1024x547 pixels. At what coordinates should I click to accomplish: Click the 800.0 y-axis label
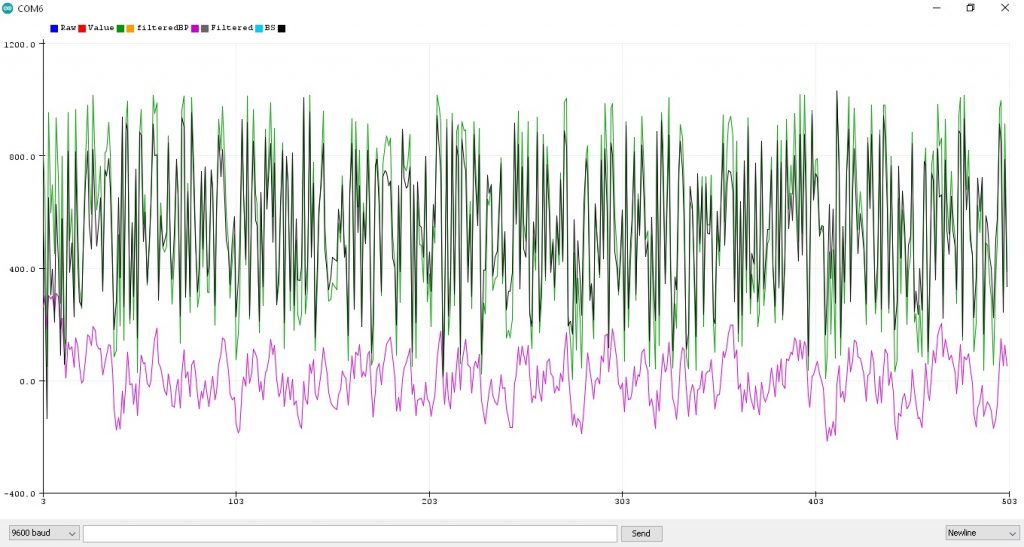[x=22, y=157]
